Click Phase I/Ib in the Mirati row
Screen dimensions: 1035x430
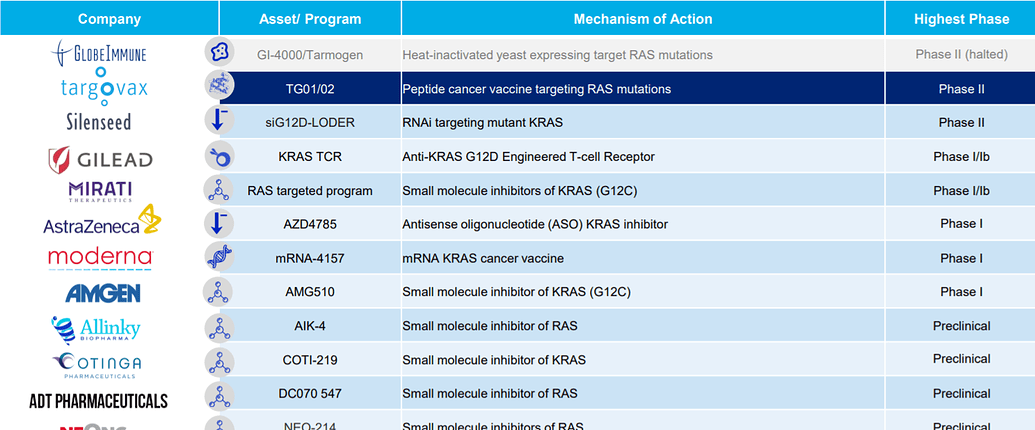tap(962, 191)
